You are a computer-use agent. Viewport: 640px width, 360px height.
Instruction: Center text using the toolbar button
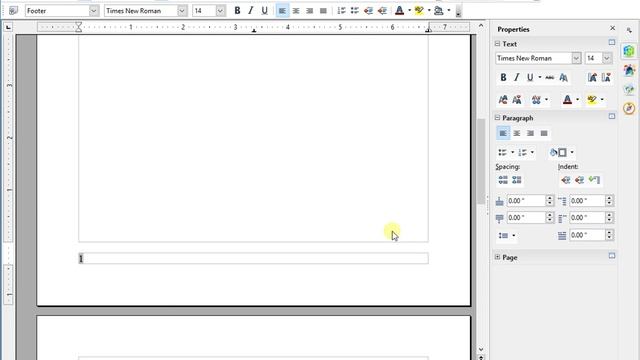[x=296, y=11]
